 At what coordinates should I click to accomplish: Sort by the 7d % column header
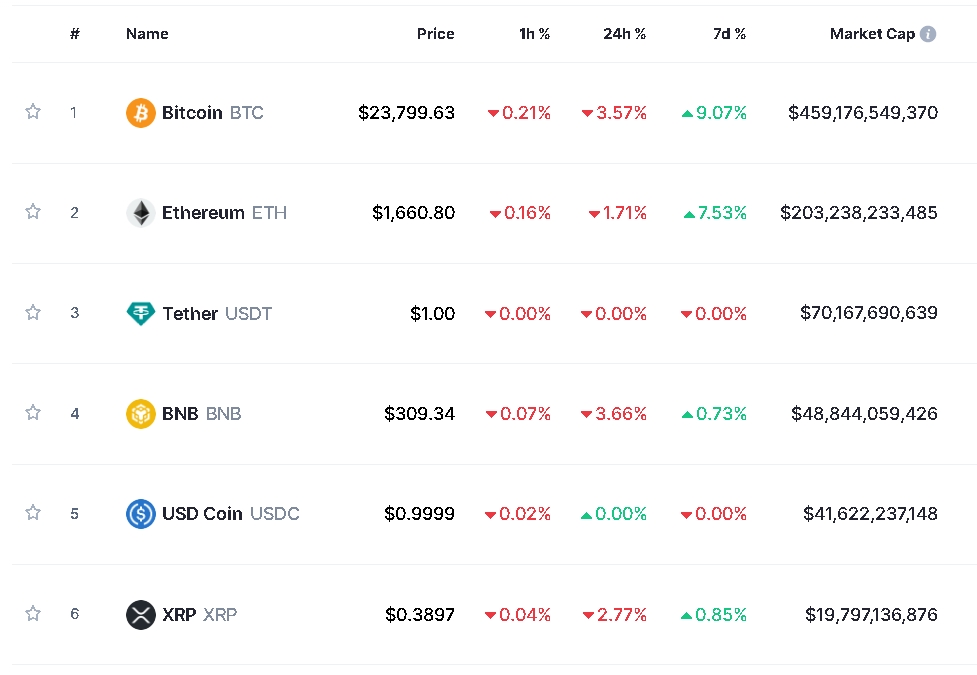point(729,34)
